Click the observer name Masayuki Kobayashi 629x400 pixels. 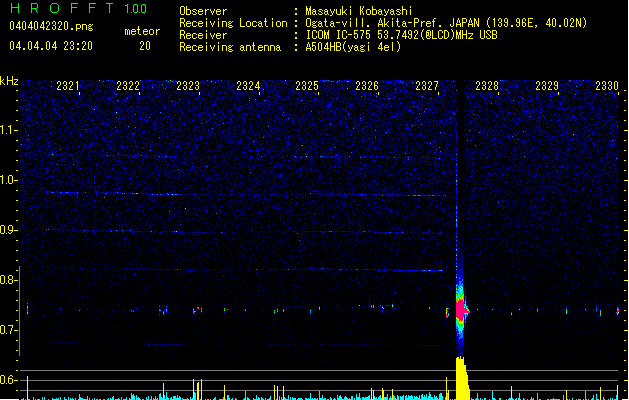[x=359, y=11]
